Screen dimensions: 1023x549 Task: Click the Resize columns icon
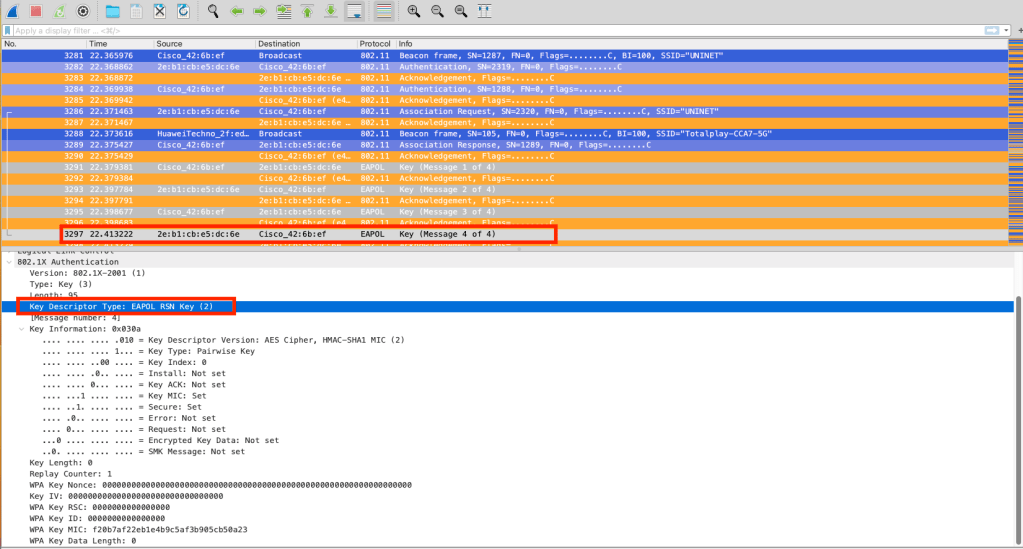click(x=485, y=11)
